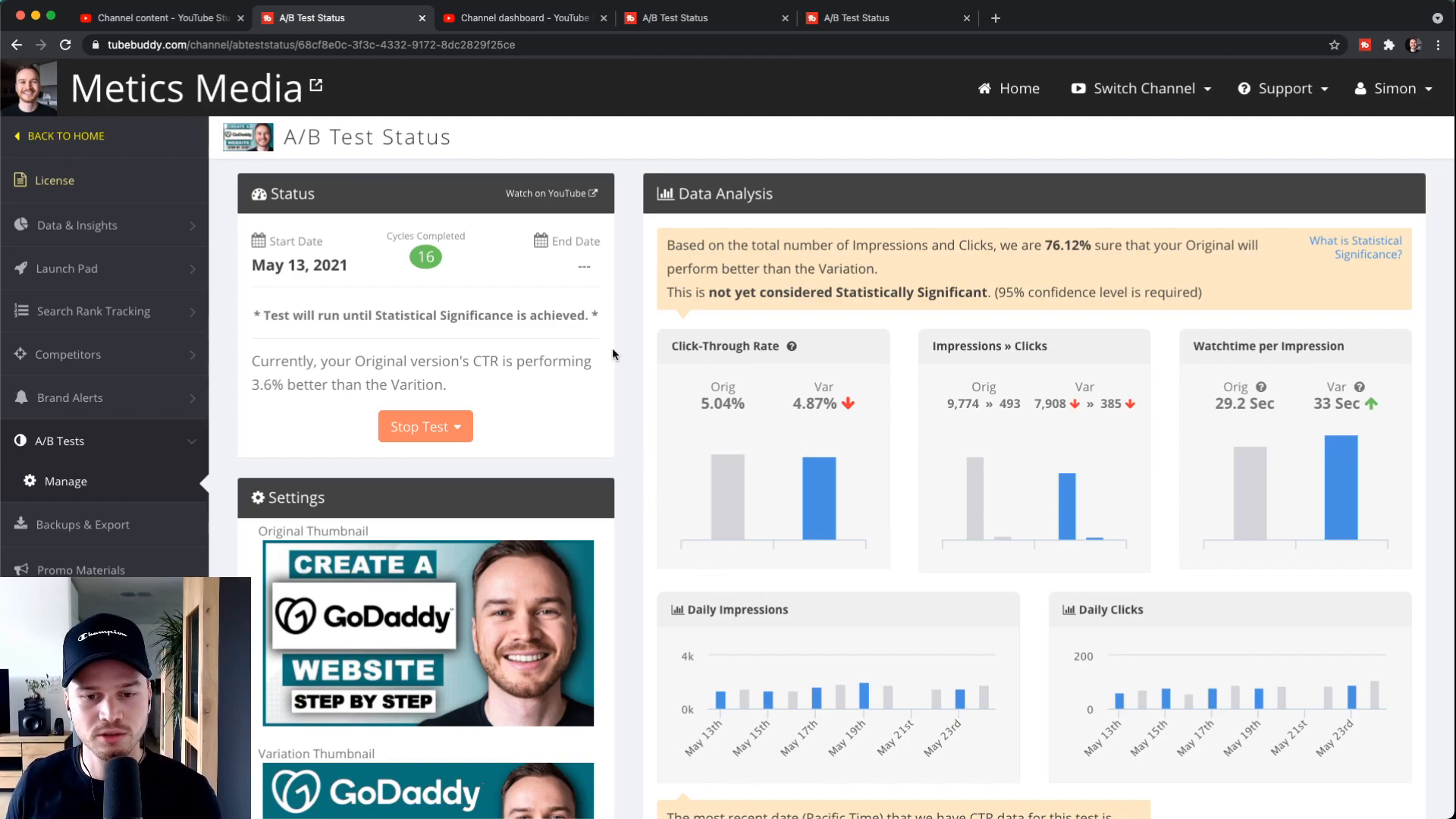Viewport: 1456px width, 819px height.
Task: Open the Simon account dropdown
Action: pos(1394,89)
